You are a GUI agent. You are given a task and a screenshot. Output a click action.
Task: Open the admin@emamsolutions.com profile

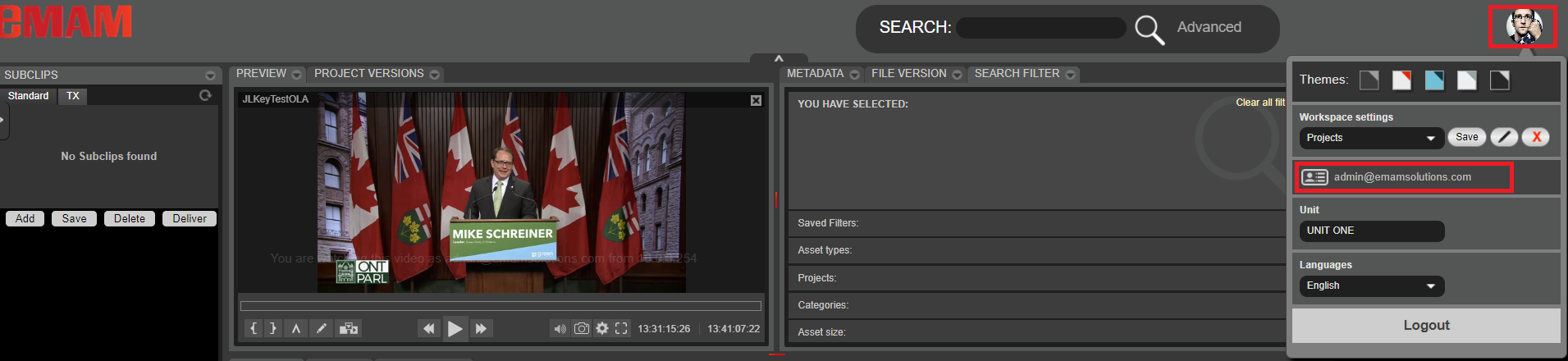click(1404, 177)
